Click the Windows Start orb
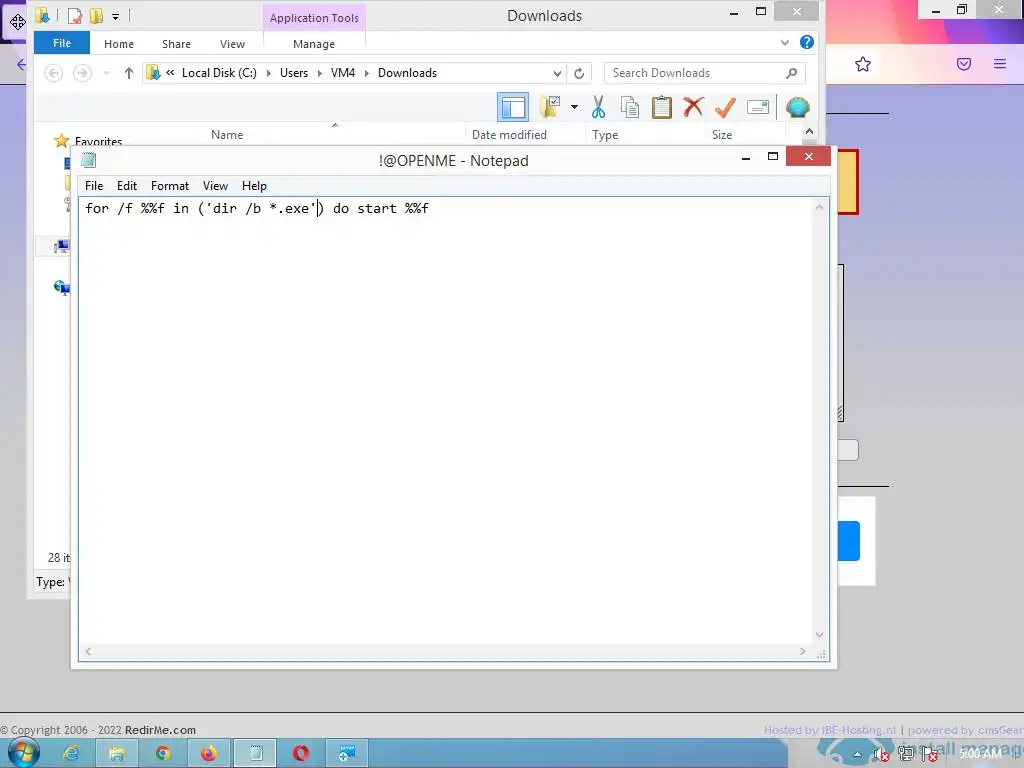1024x768 pixels. point(24,754)
